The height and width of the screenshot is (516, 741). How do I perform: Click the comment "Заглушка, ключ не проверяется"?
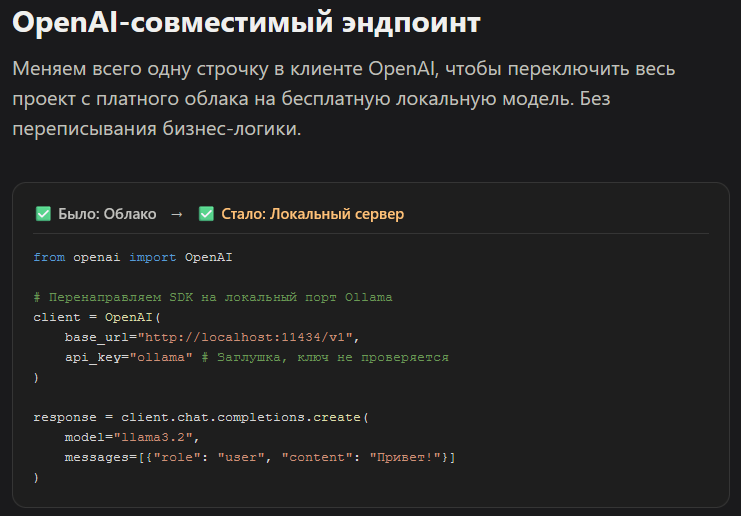click(x=325, y=357)
